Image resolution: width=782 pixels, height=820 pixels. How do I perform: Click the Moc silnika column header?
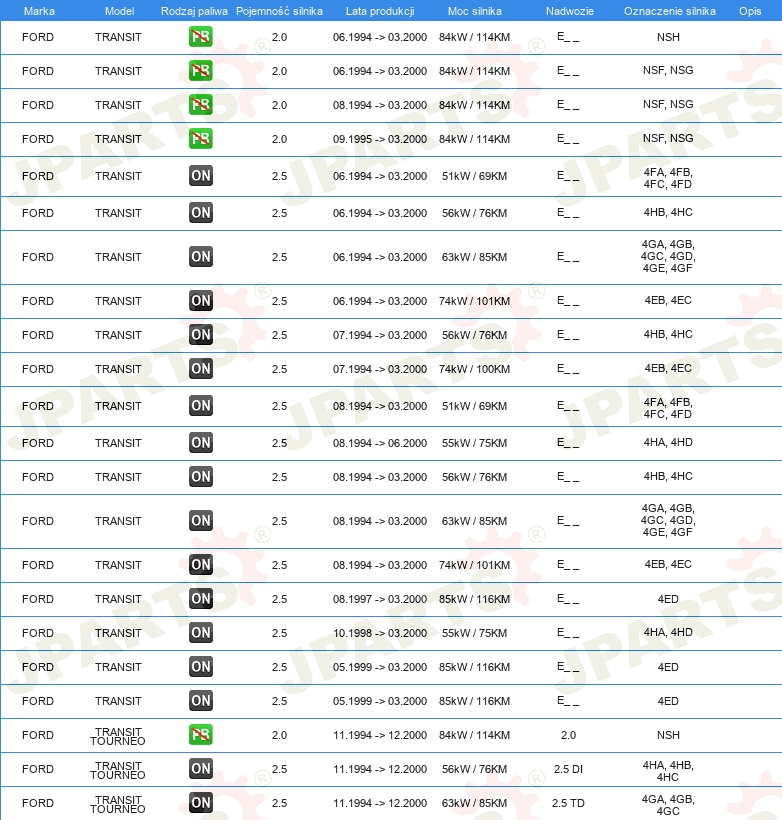point(474,11)
